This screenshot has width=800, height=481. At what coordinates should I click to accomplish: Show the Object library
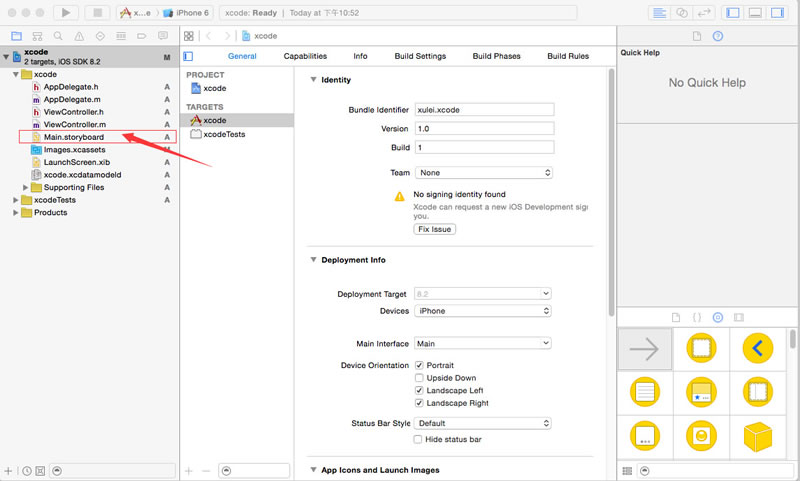(718, 317)
